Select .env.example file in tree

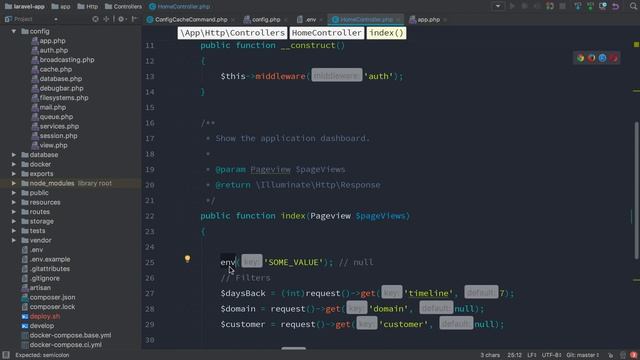coord(49,259)
